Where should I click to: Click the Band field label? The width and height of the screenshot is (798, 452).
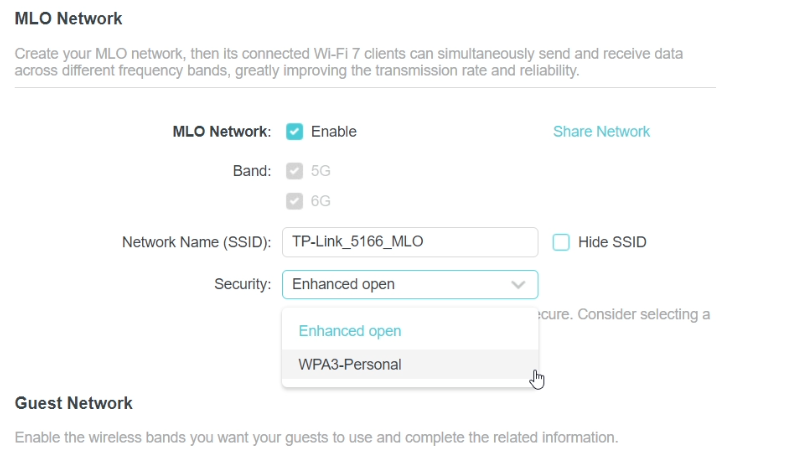(x=252, y=171)
